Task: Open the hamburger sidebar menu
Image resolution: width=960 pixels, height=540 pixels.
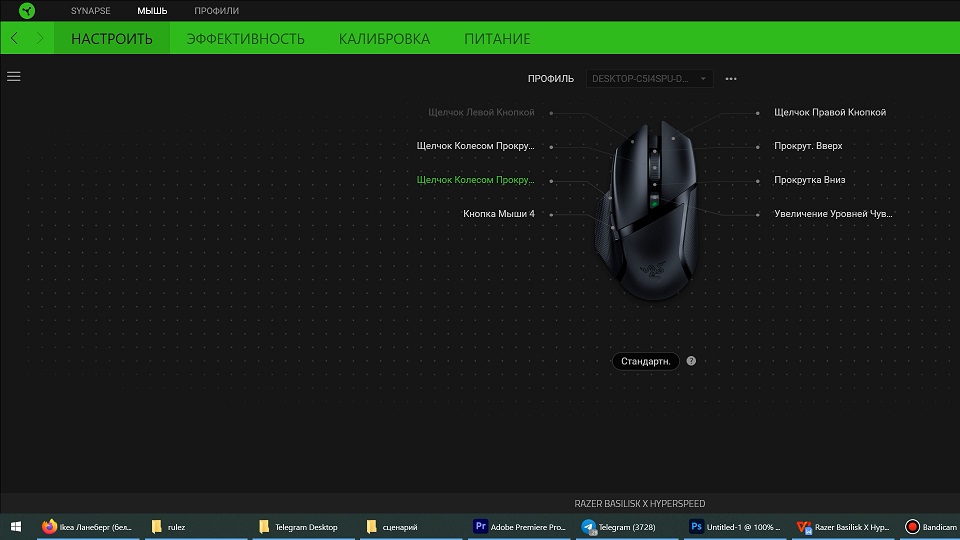Action: click(x=13, y=77)
